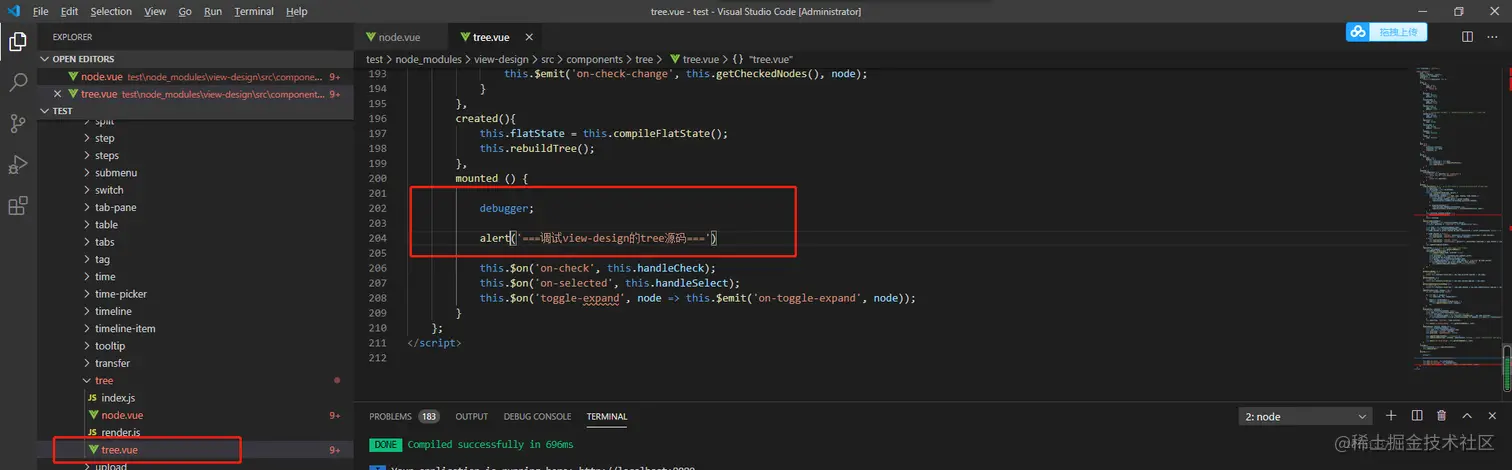Image resolution: width=1512 pixels, height=470 pixels.
Task: Expand the tag folder
Action: [x=102, y=259]
